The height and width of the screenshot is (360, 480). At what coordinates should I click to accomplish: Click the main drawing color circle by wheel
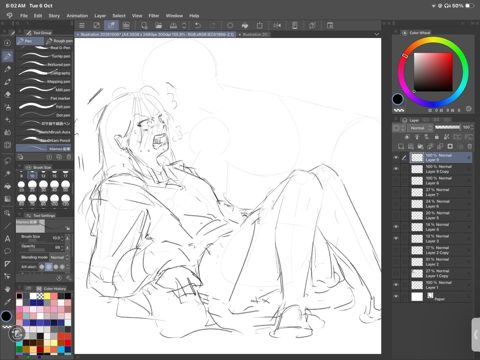(398, 99)
